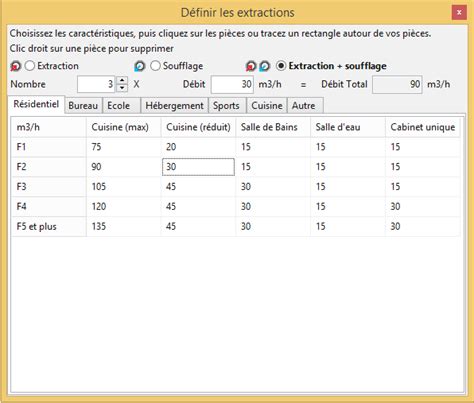Image resolution: width=474 pixels, height=403 pixels.
Task: Click the Salle d'eau column header
Action: (x=348, y=127)
